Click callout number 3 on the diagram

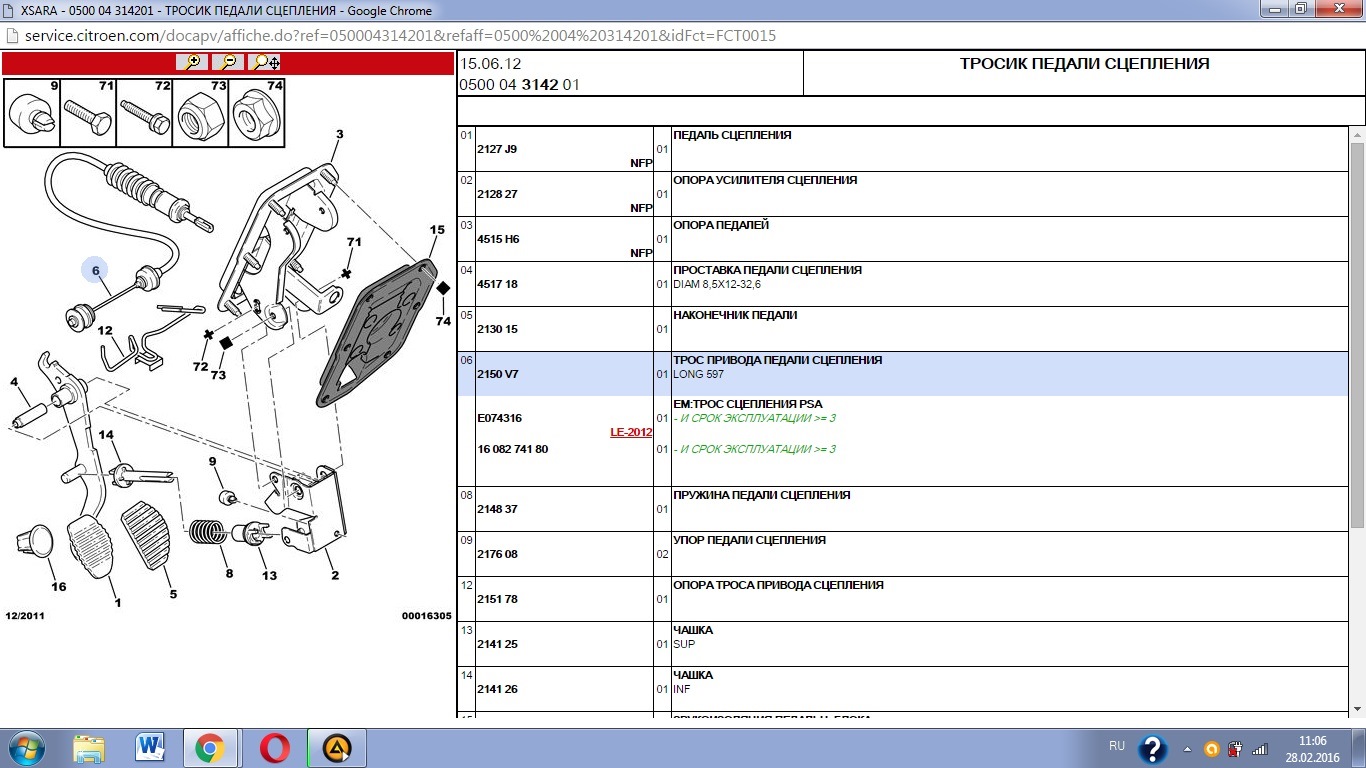[x=339, y=134]
